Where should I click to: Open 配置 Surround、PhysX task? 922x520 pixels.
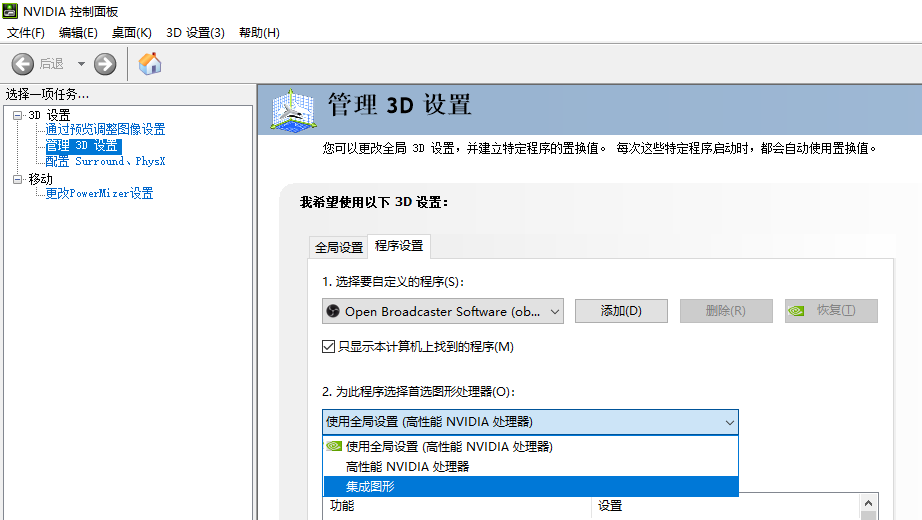point(105,161)
